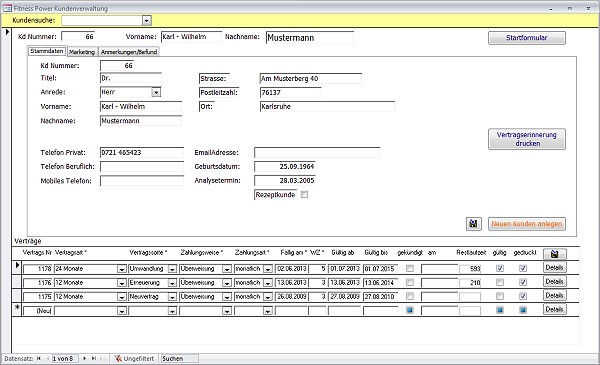
Task: Click the Postleitzahl field 76137
Action: coord(290,92)
